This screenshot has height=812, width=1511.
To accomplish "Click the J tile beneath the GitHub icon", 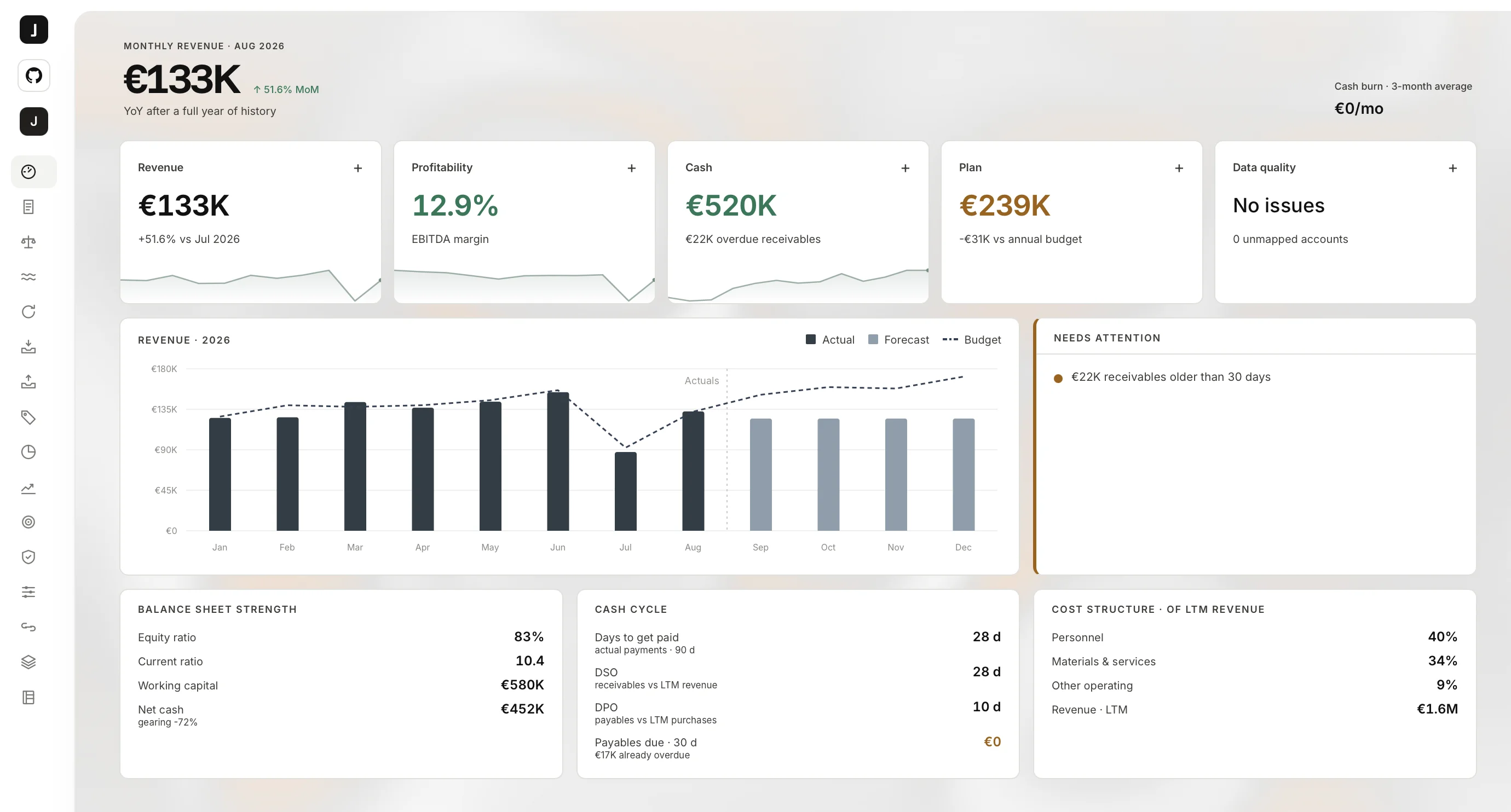I will pyautogui.click(x=34, y=121).
